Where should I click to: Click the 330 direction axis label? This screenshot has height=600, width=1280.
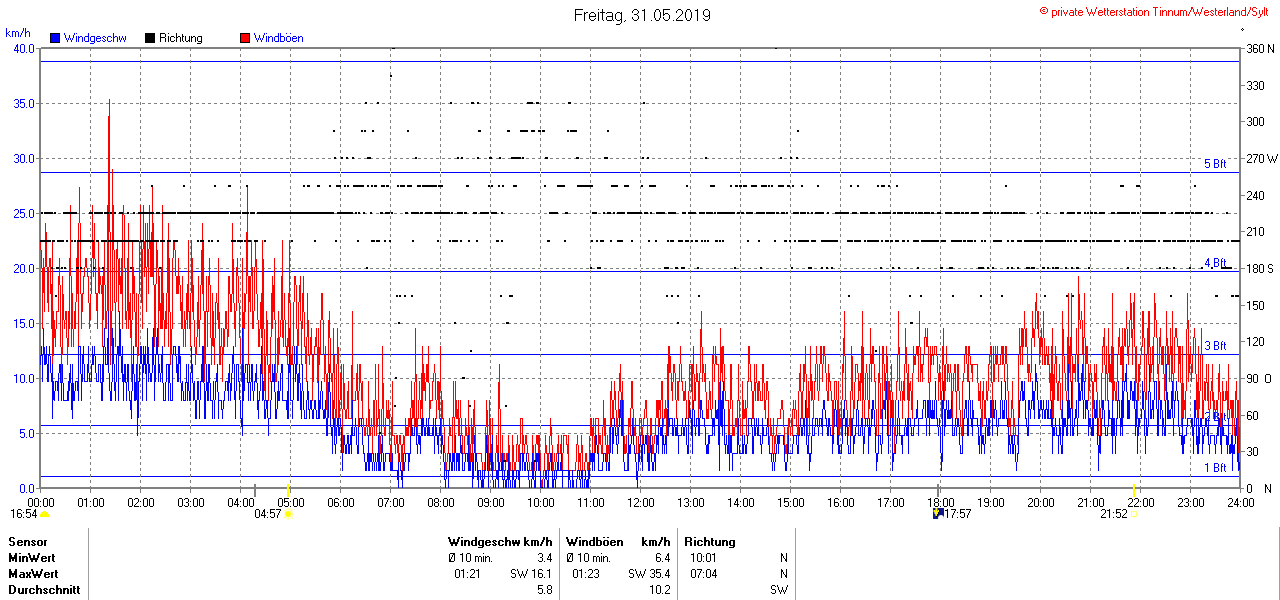point(1254,85)
